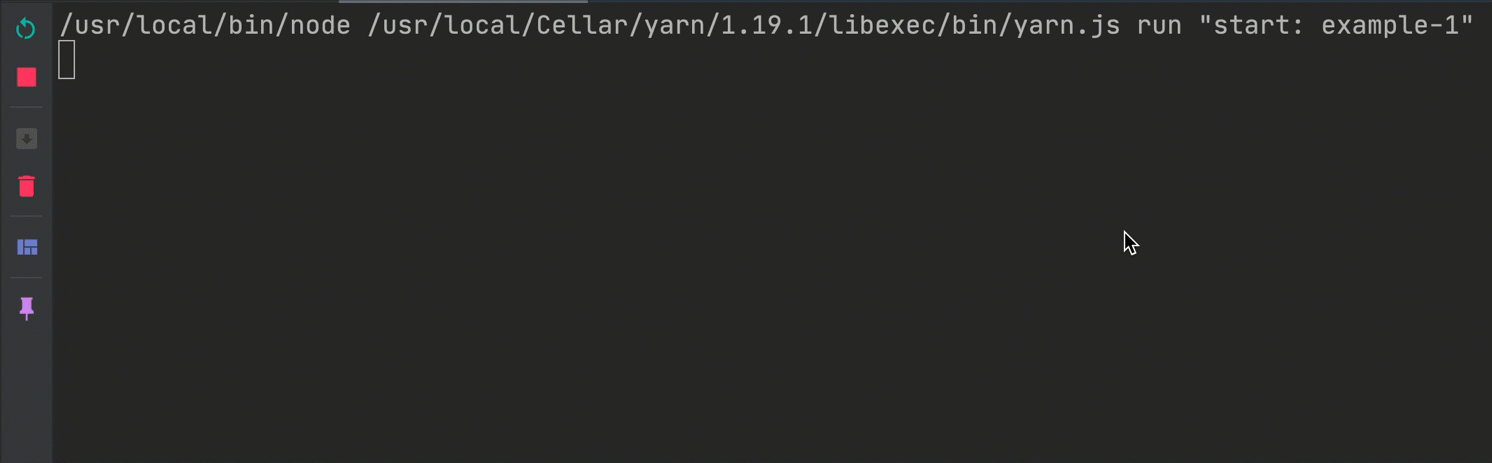The height and width of the screenshot is (463, 1492).
Task: Click the quoted "start: example-1" script name
Action: (x=1335, y=26)
